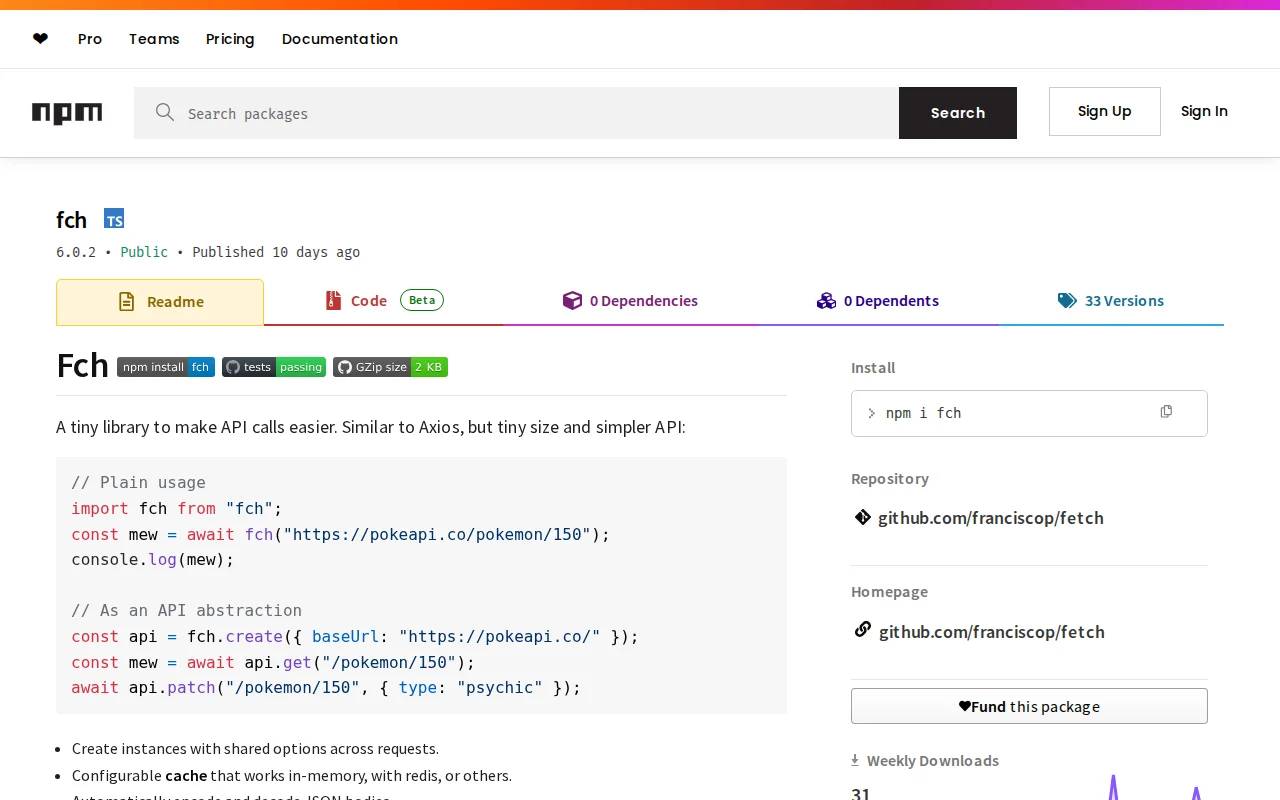1280x800 pixels.
Task: Click the Dependencies cube icon
Action: pos(572,300)
